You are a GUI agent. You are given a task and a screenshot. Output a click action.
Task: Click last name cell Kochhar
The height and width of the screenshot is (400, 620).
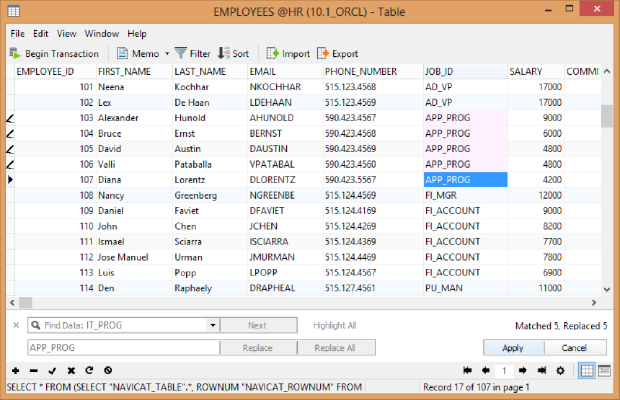point(210,87)
